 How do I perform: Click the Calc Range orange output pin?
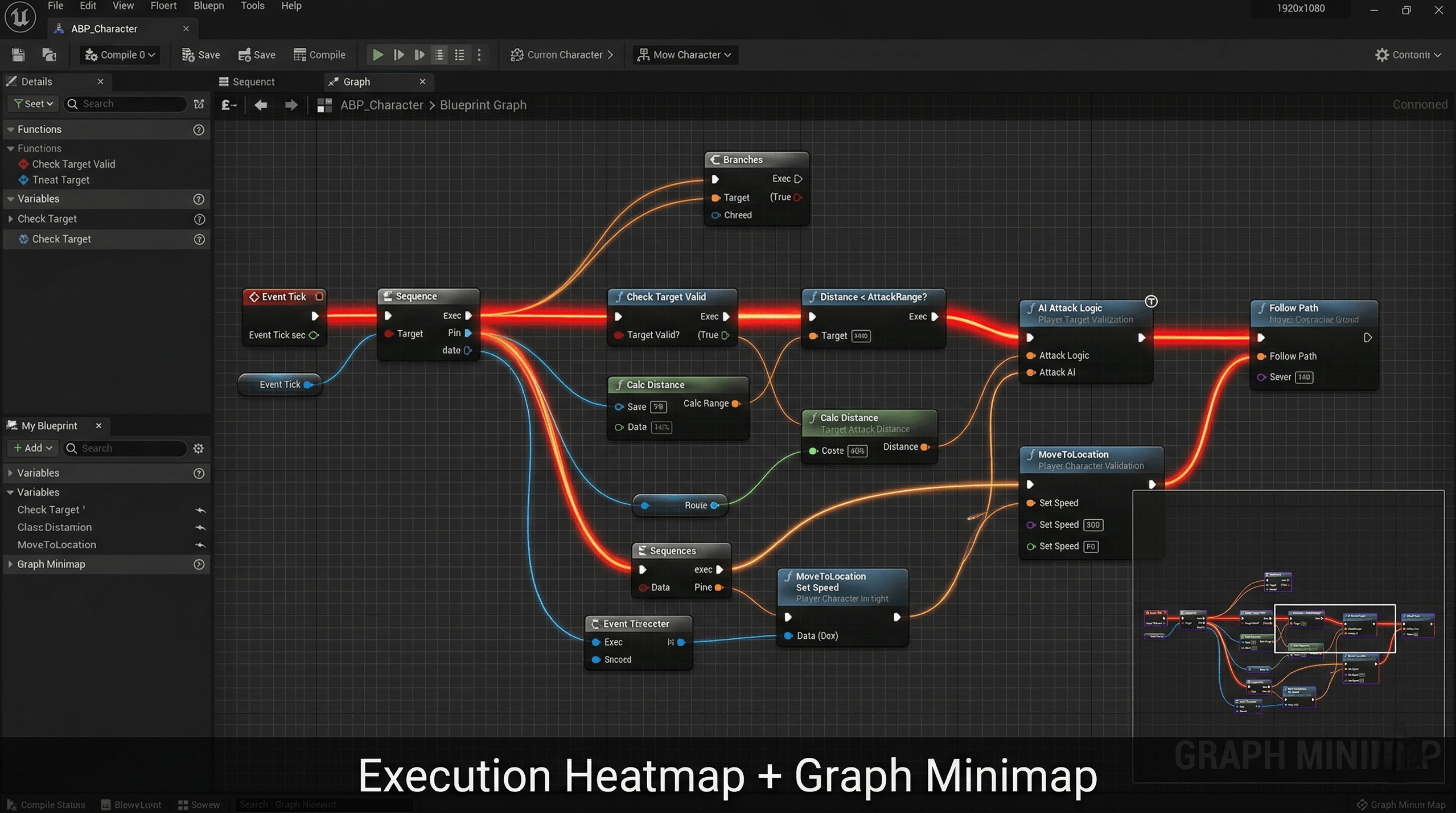(x=736, y=404)
